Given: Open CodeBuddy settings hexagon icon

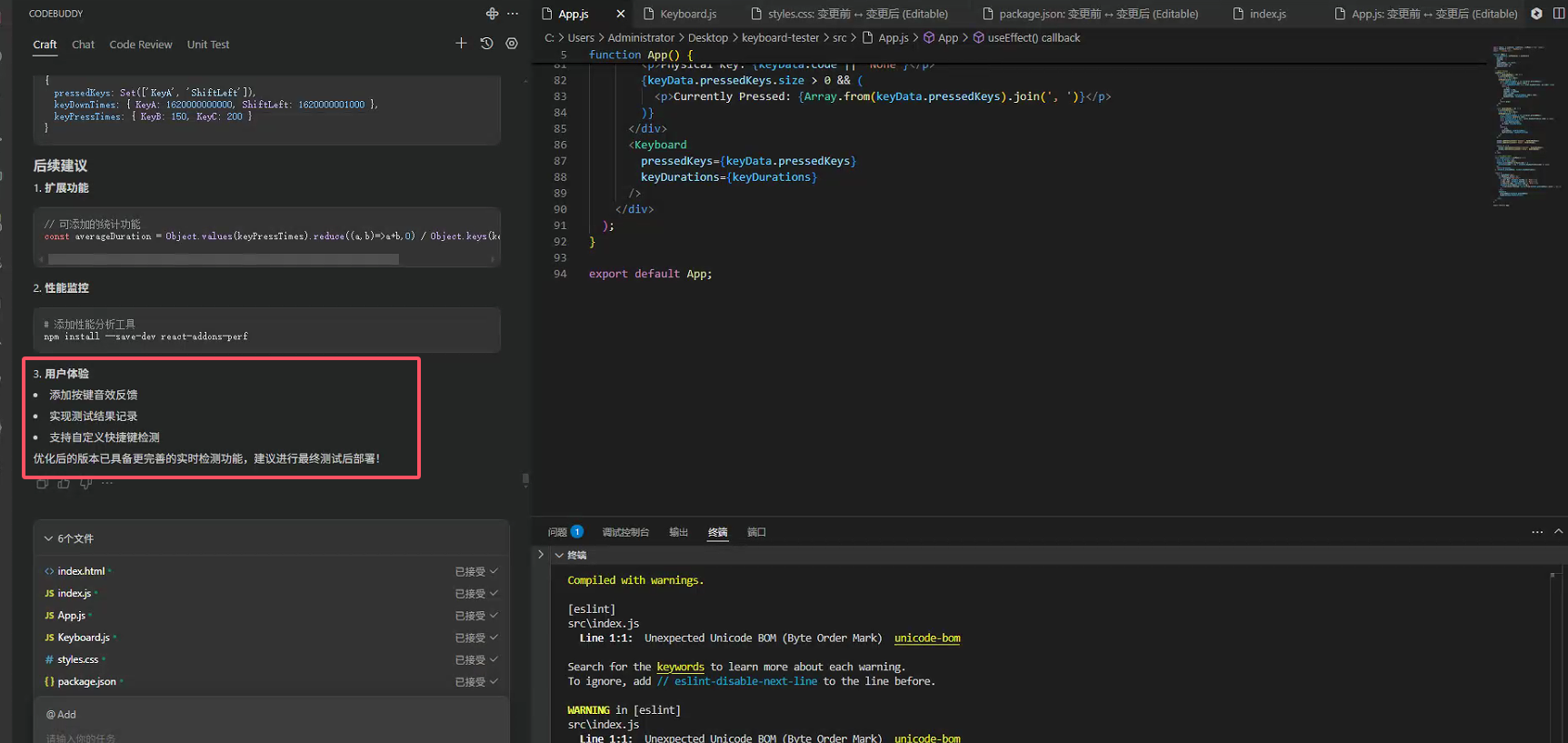Looking at the screenshot, I should (512, 44).
